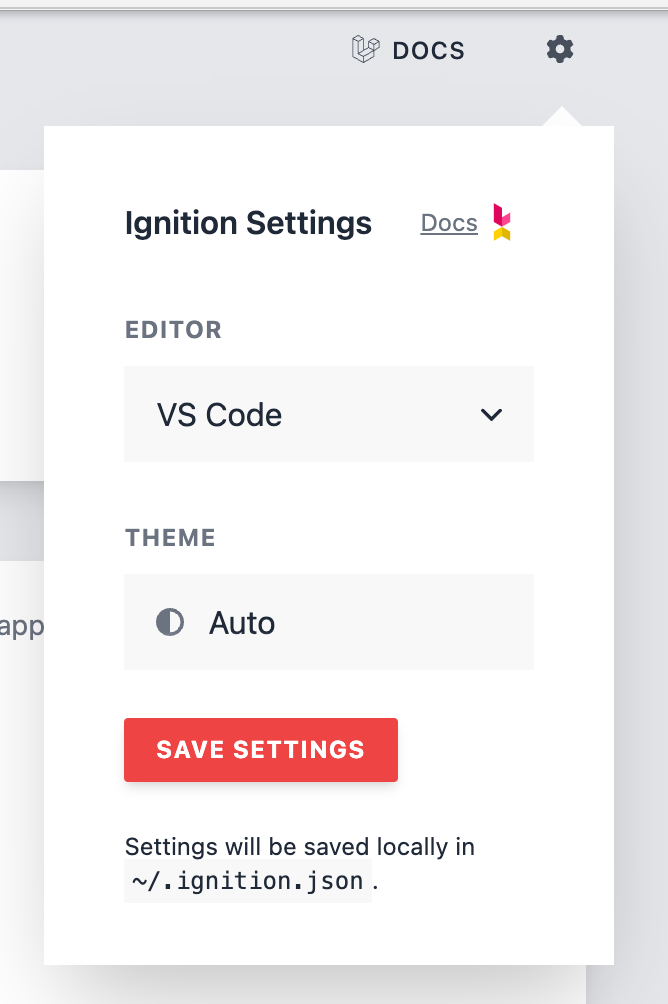Toggle the settings gear icon
The height and width of the screenshot is (1004, 668).
(x=560, y=49)
